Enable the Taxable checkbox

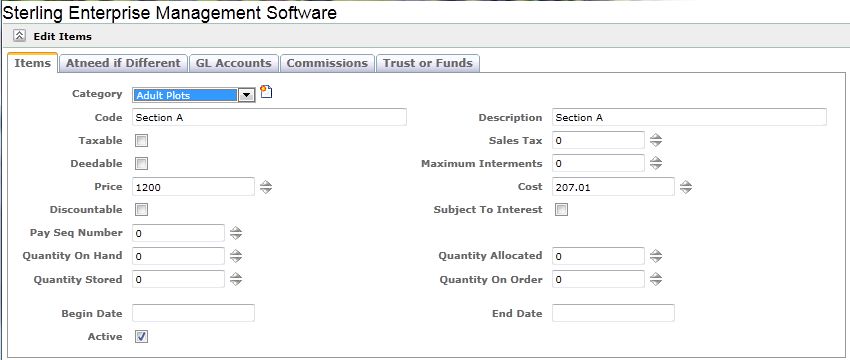tap(141, 141)
